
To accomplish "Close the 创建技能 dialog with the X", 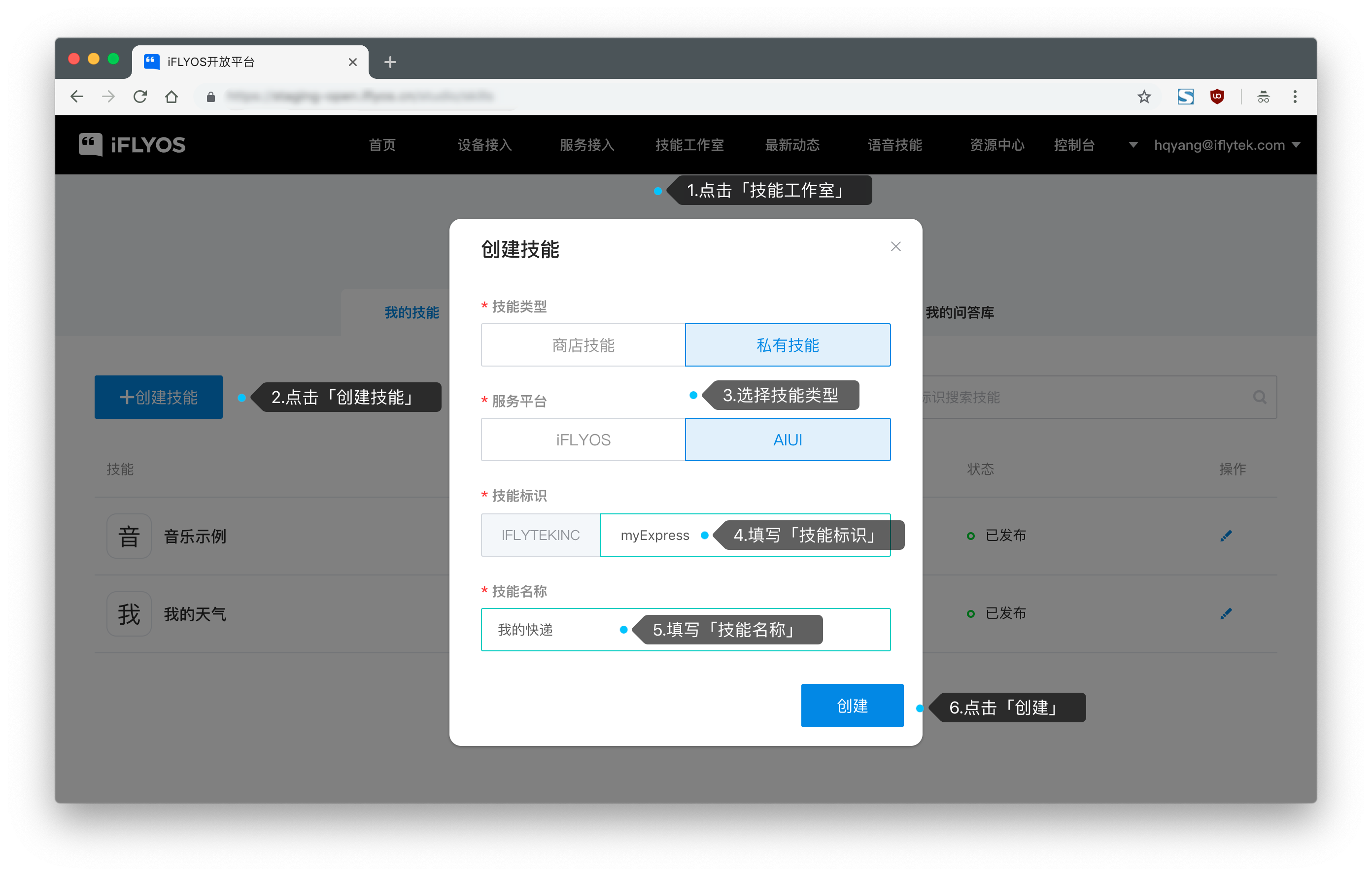I will click(895, 247).
